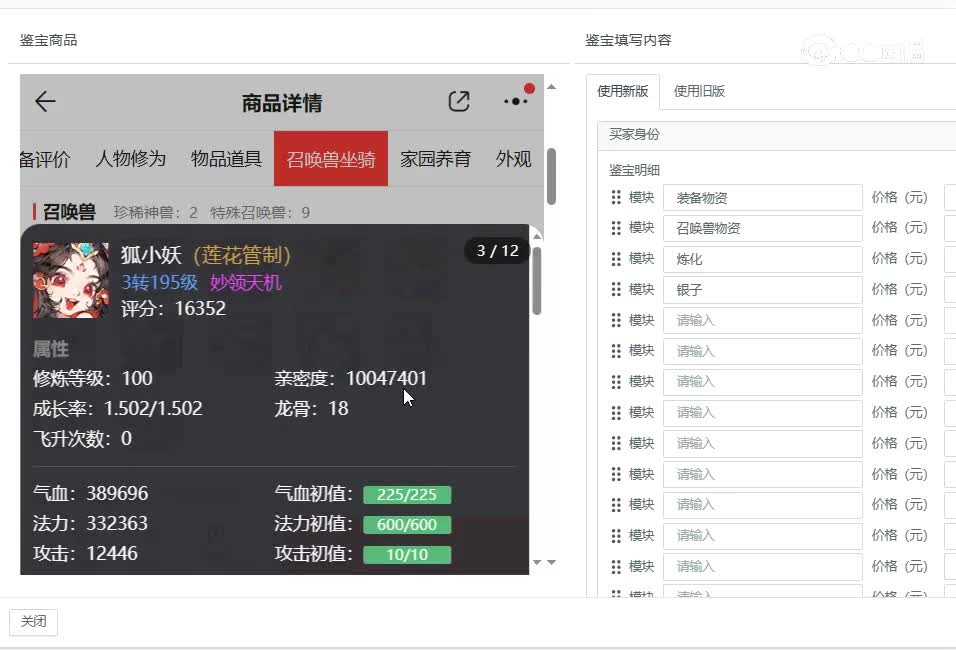956x650 pixels.
Task: Select the 使用新版 tab
Action: tap(625, 89)
